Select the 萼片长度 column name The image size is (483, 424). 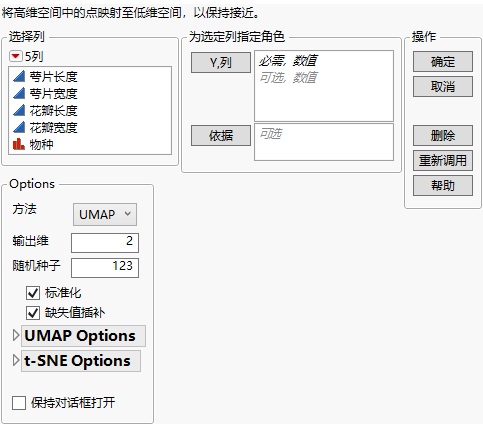click(x=53, y=77)
